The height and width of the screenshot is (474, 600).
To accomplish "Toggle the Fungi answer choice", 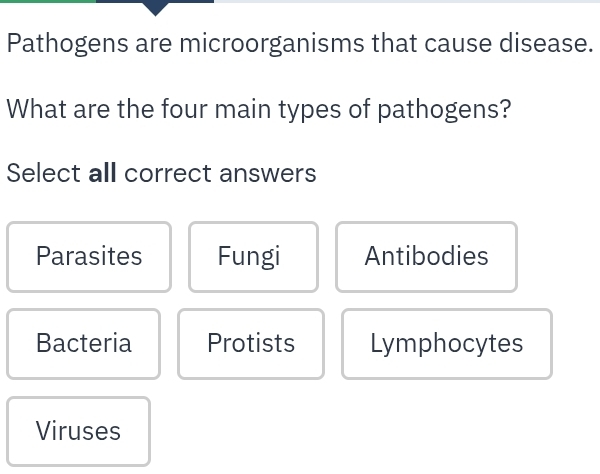I will [252, 257].
